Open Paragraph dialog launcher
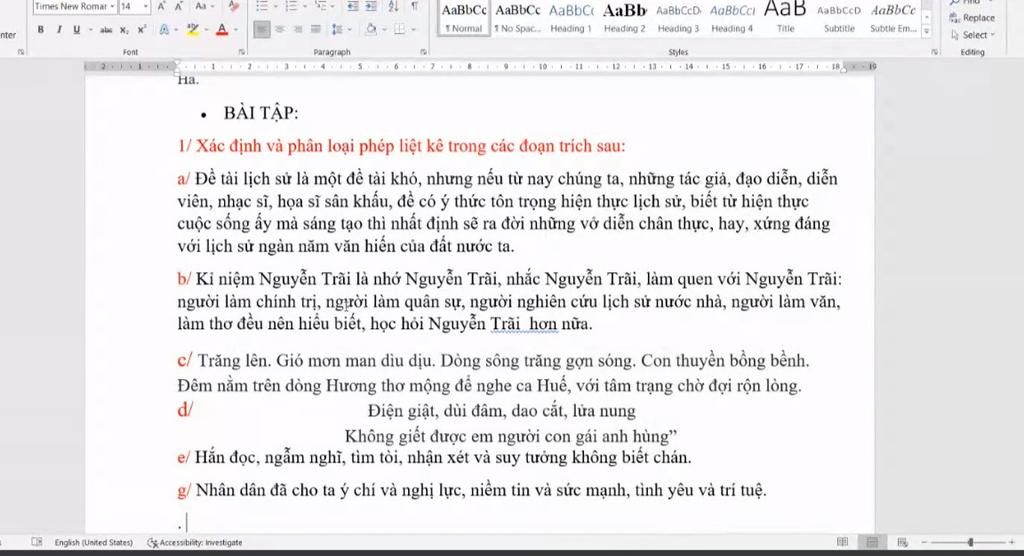This screenshot has width=1024, height=556. [423, 52]
